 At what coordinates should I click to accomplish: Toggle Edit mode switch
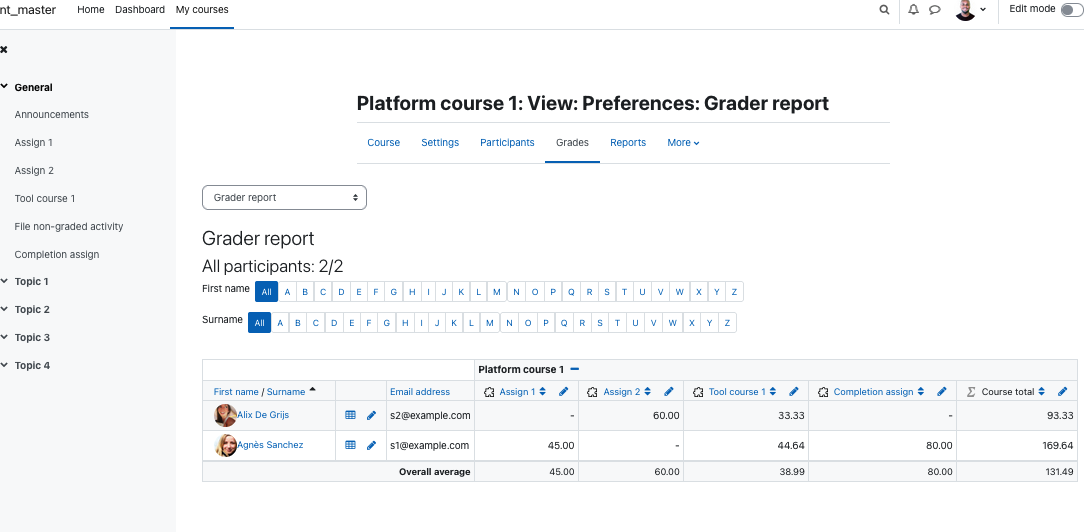pyautogui.click(x=1072, y=10)
